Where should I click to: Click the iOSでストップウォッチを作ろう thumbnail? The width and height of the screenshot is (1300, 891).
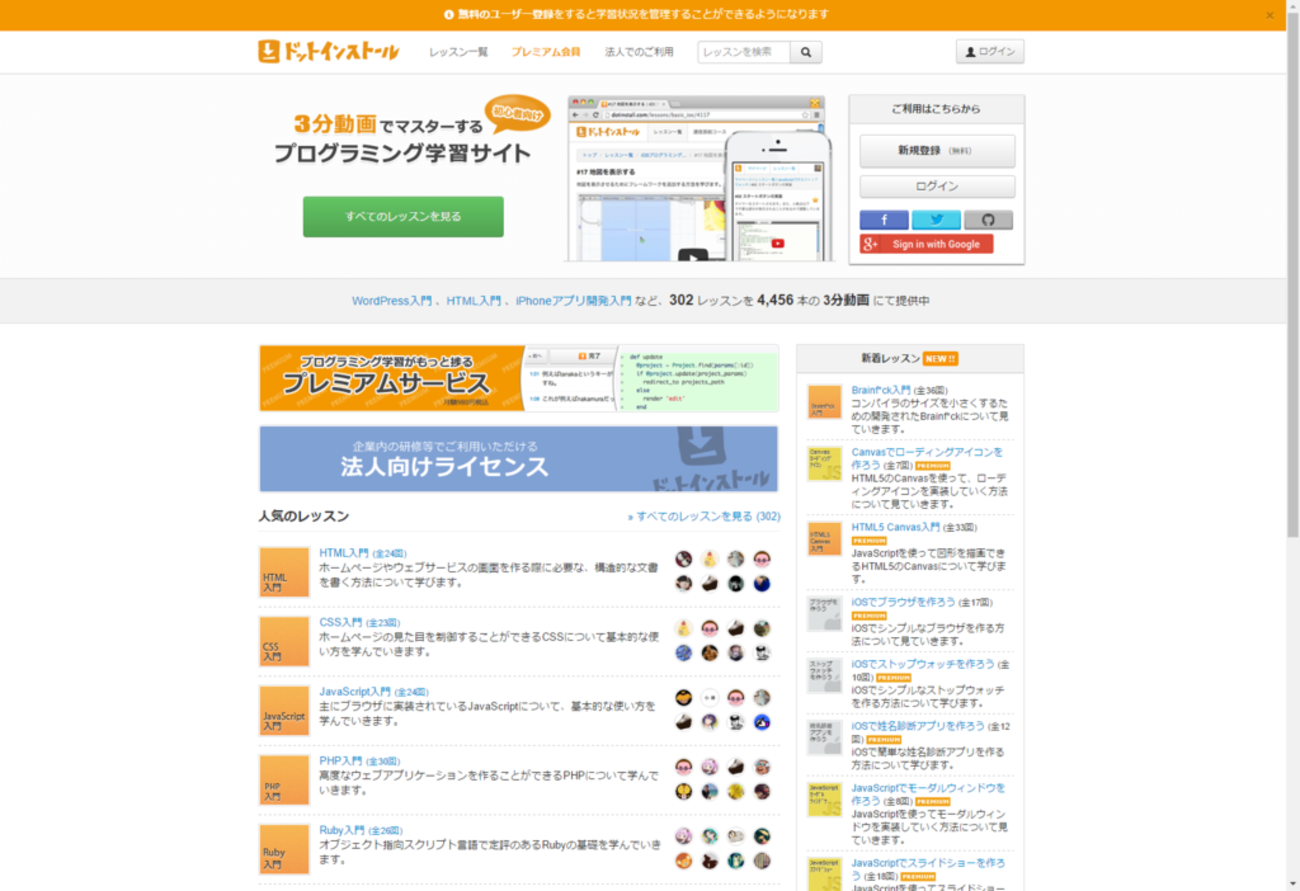point(825,676)
